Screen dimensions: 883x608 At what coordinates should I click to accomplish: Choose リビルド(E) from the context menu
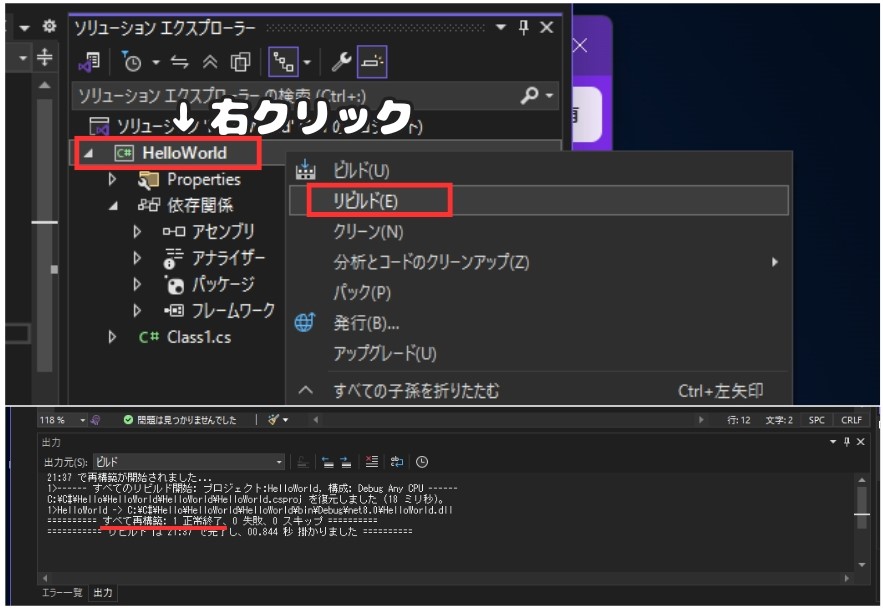[539, 200]
